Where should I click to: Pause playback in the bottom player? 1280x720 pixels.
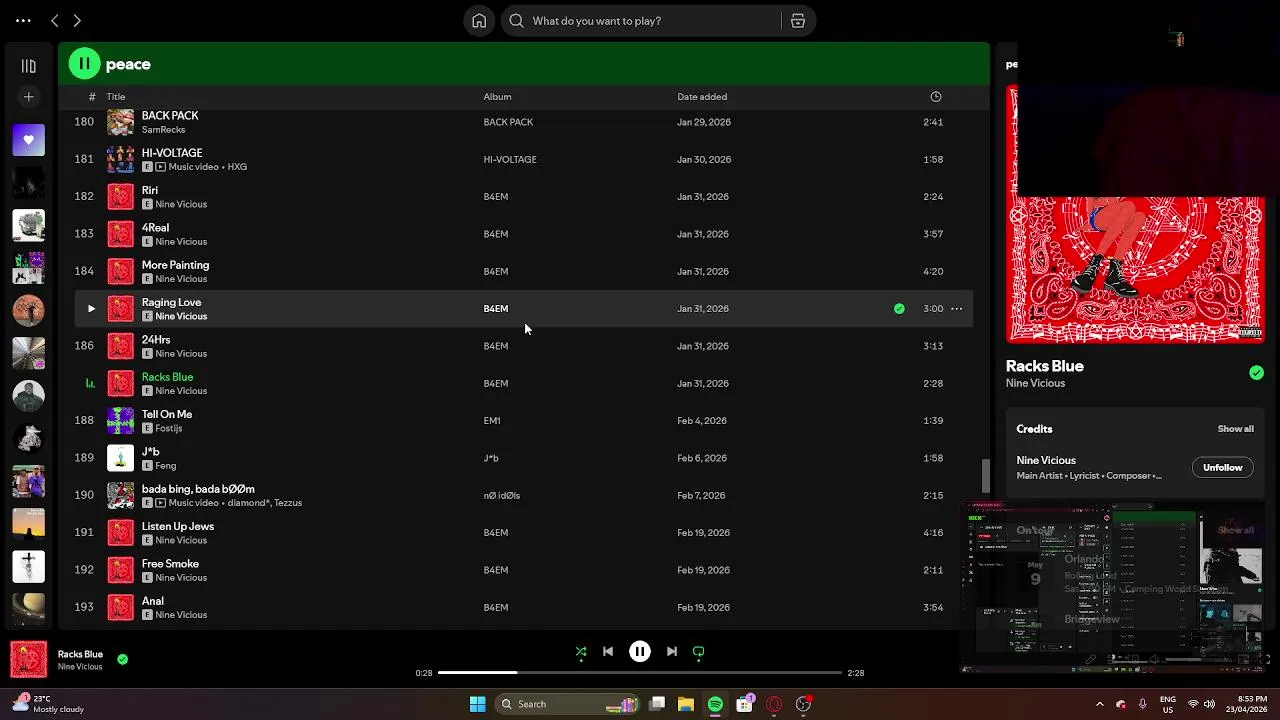[640, 652]
